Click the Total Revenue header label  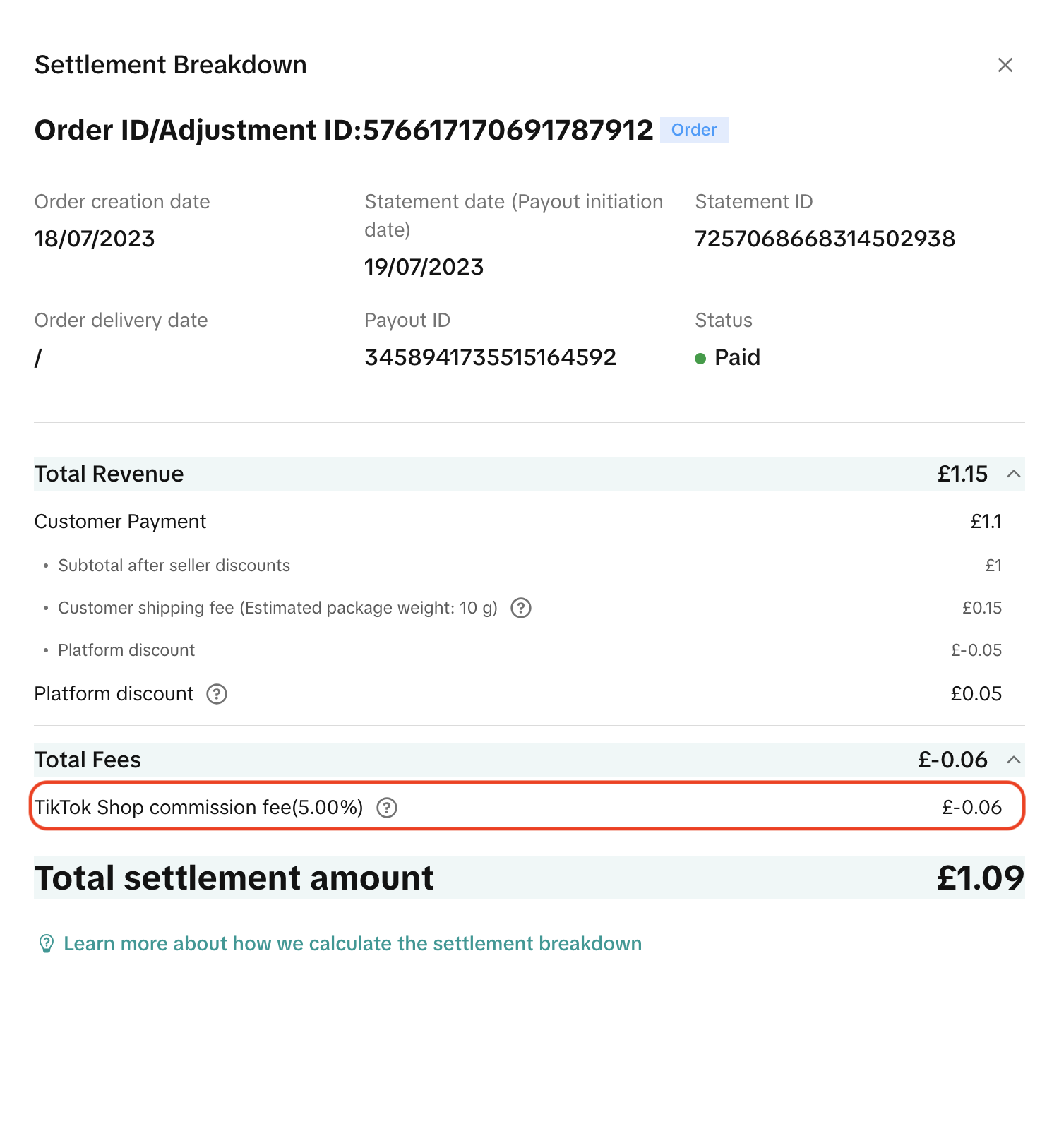click(x=109, y=474)
